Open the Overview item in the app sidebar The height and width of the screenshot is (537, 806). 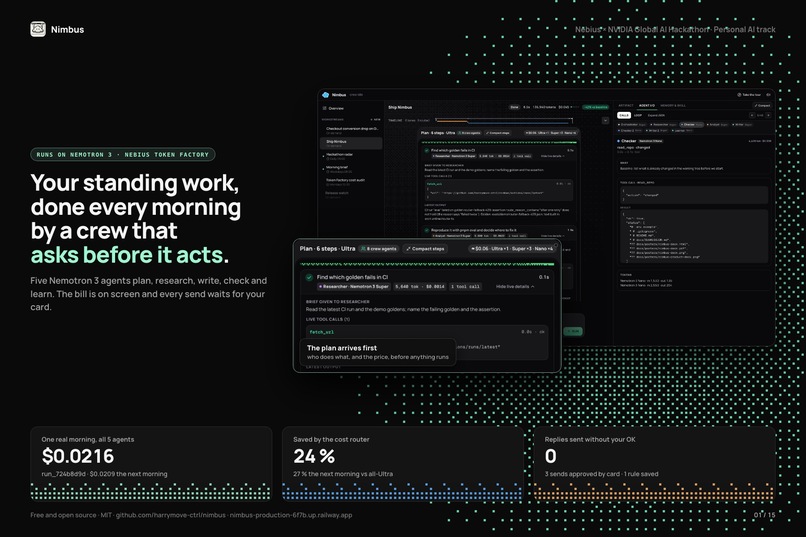pos(333,108)
